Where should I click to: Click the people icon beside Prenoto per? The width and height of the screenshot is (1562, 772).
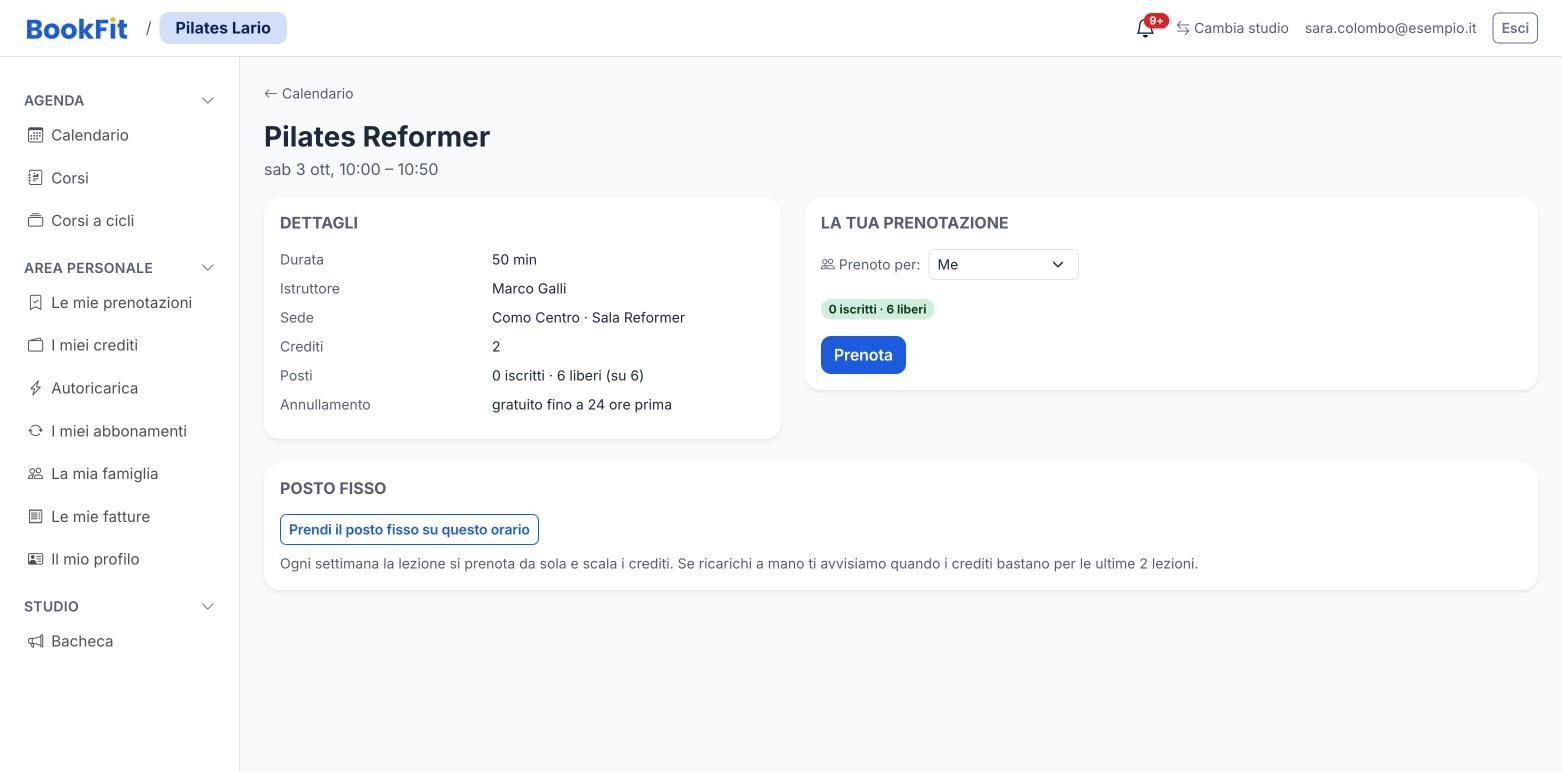[827, 265]
